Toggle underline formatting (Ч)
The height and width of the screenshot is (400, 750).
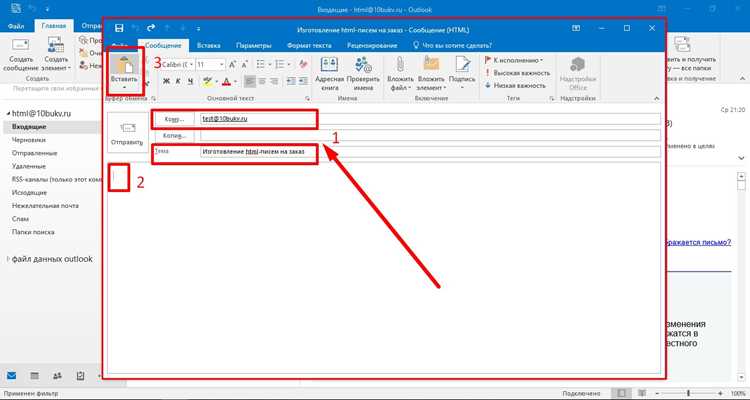tap(190, 81)
